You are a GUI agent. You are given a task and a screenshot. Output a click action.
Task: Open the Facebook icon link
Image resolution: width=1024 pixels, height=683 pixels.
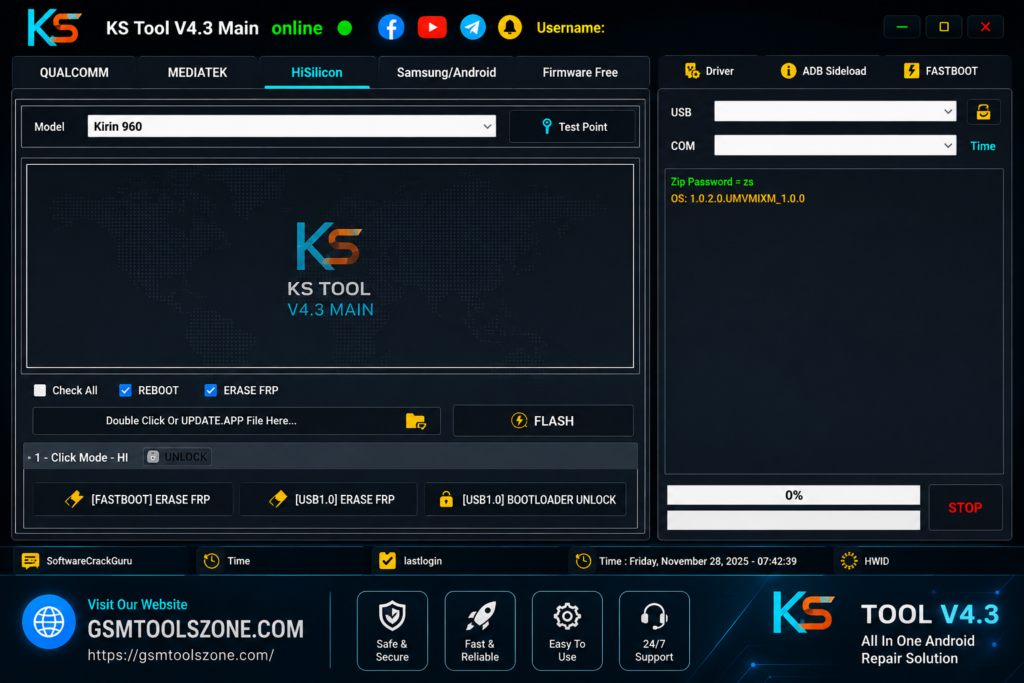click(391, 27)
